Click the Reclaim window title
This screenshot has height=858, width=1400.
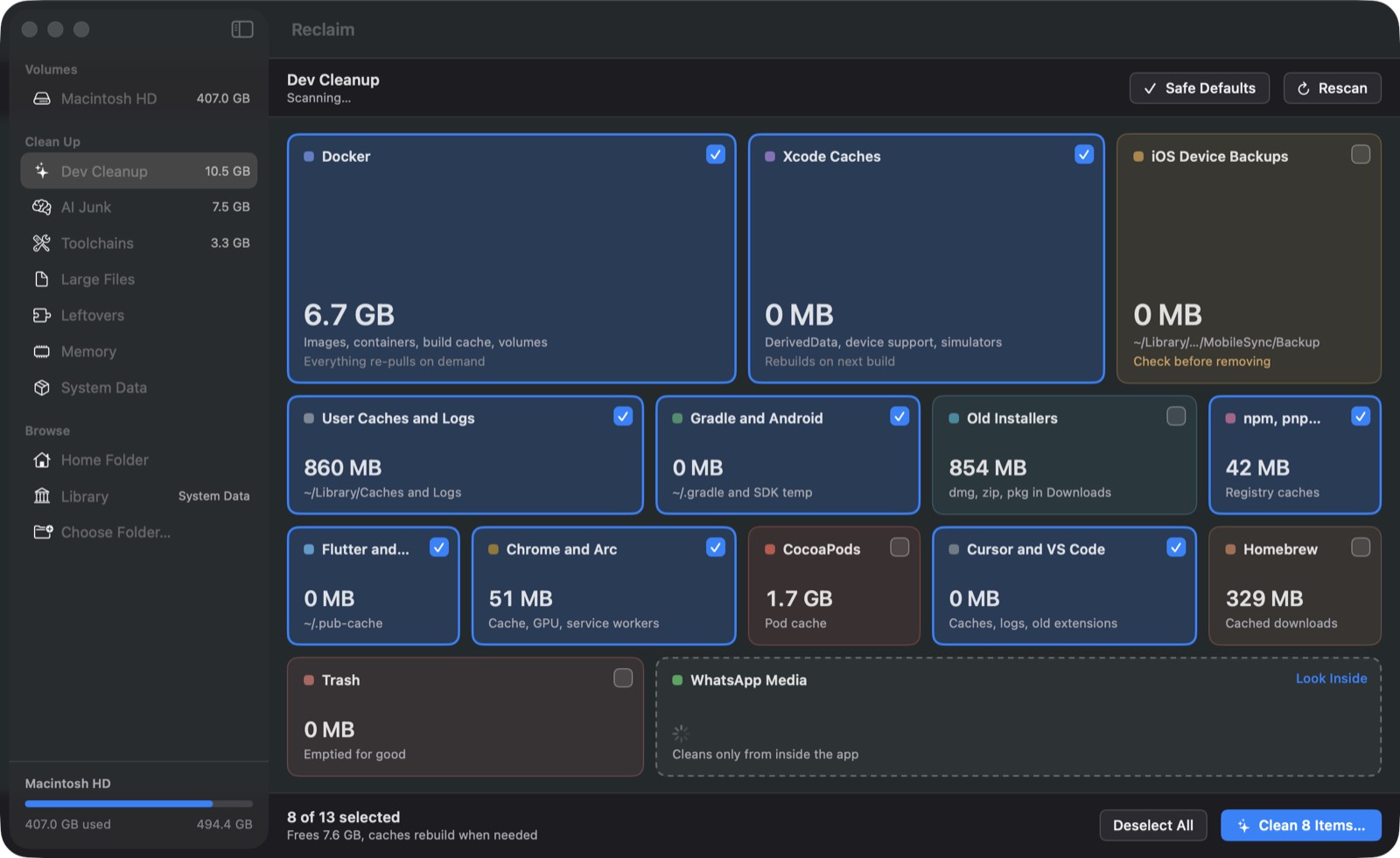[x=323, y=30]
